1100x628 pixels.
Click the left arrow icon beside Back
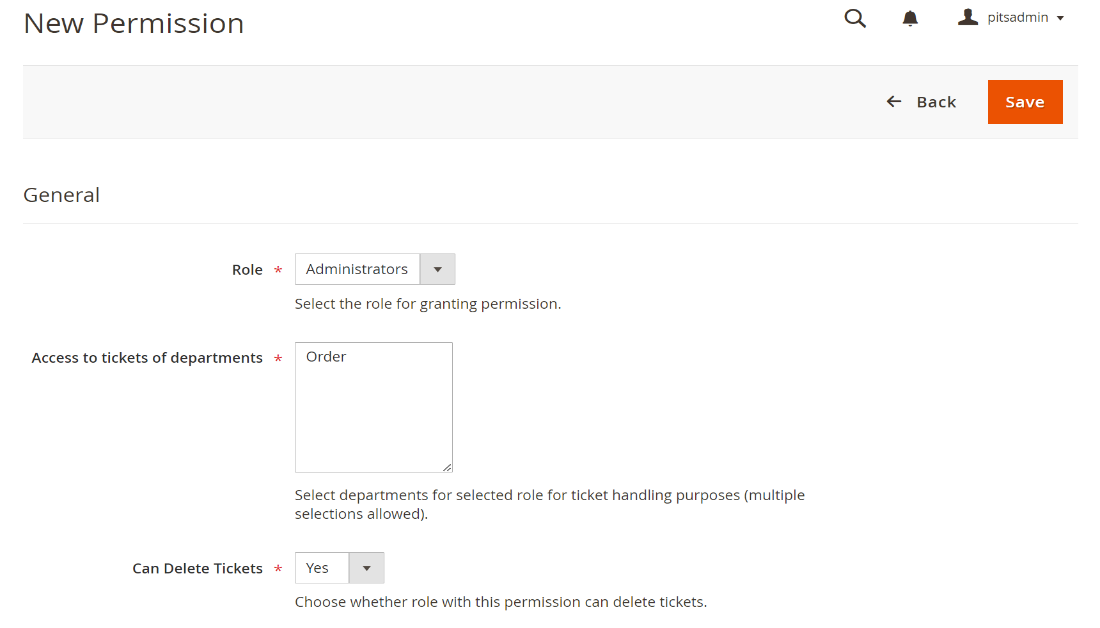[894, 102]
